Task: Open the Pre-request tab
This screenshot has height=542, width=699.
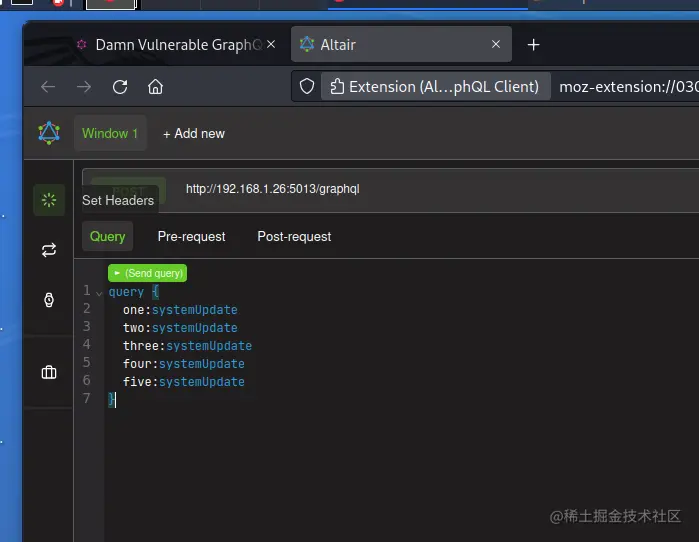Action: click(x=192, y=236)
